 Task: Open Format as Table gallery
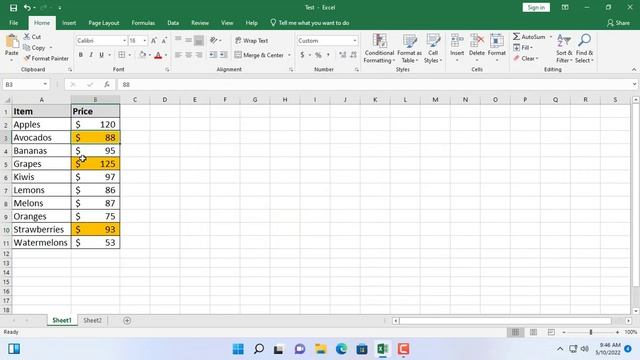point(409,48)
